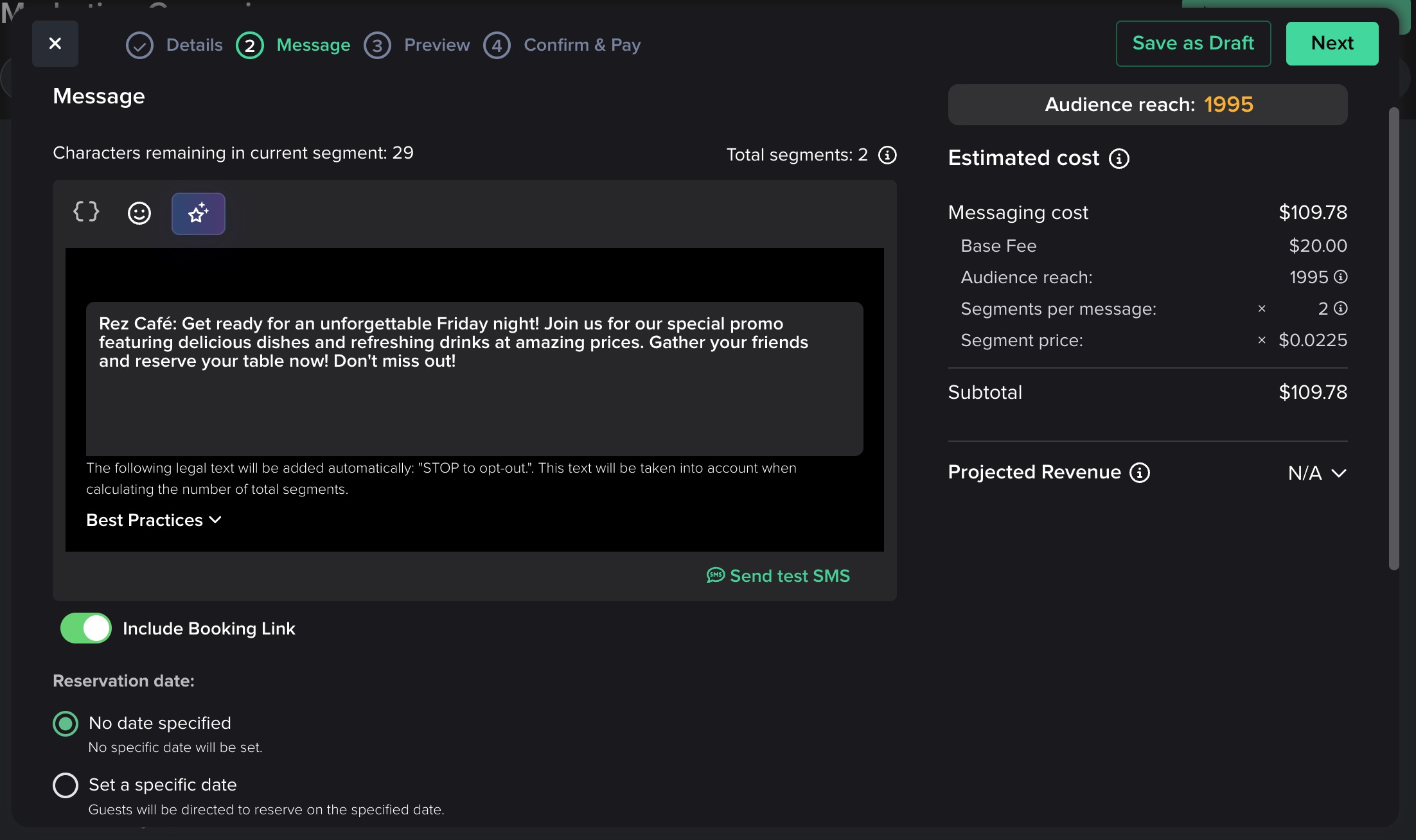Click info icon beside Estimated cost heading
The width and height of the screenshot is (1416, 840).
click(1119, 159)
